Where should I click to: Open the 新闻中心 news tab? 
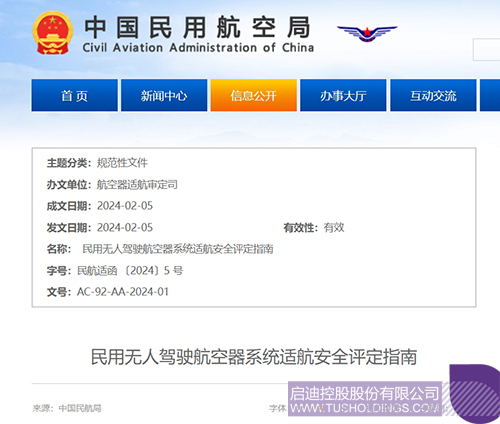[x=164, y=95]
